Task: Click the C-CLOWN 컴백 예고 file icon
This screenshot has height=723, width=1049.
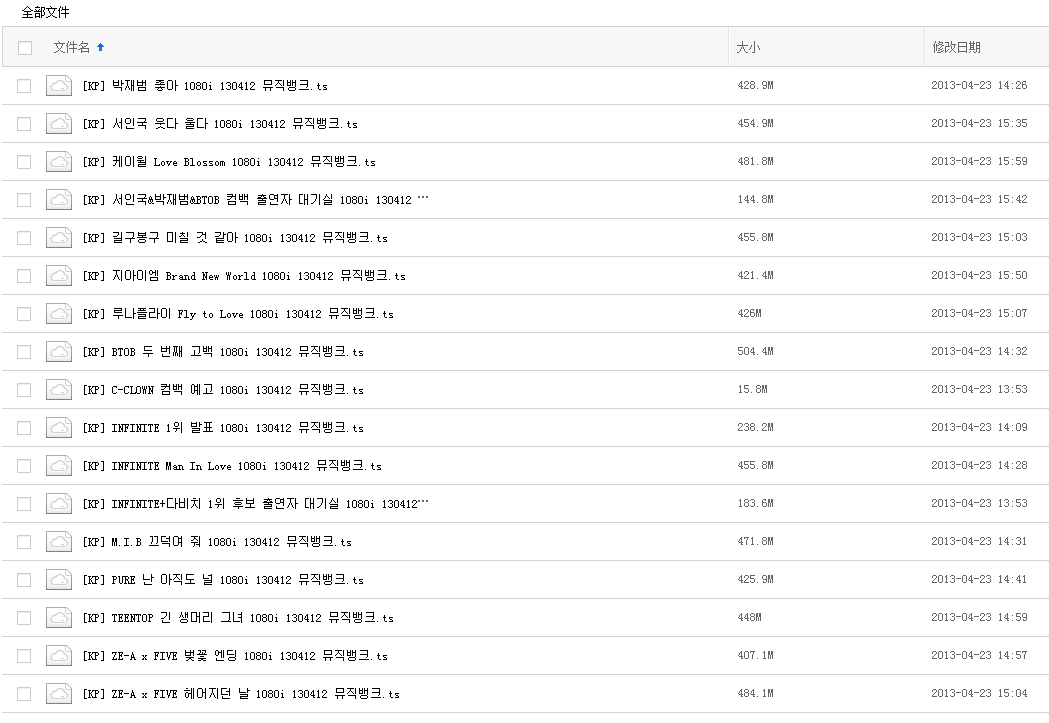Action: point(59,389)
